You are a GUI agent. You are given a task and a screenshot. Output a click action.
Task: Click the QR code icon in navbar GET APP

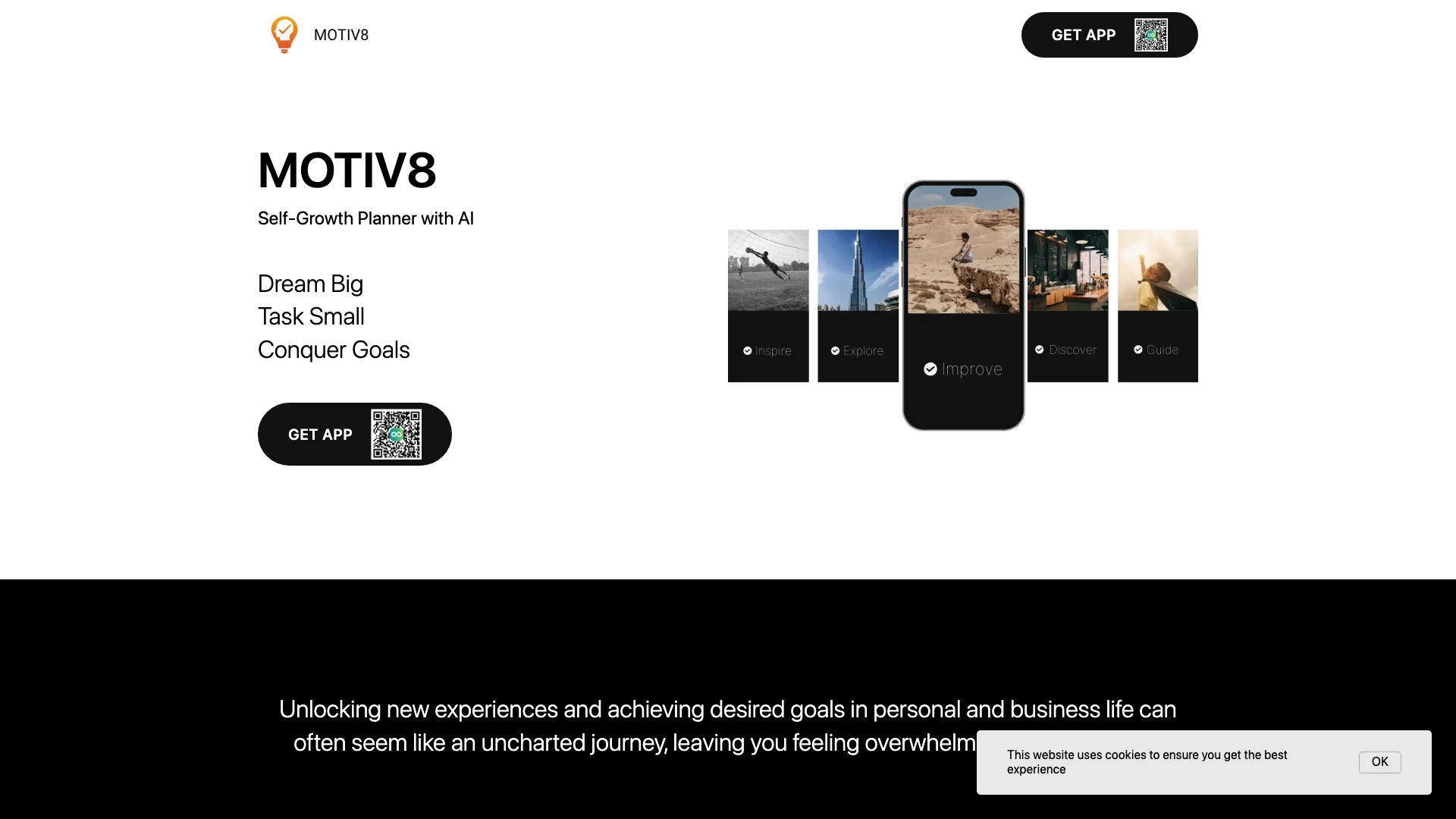click(x=1151, y=35)
